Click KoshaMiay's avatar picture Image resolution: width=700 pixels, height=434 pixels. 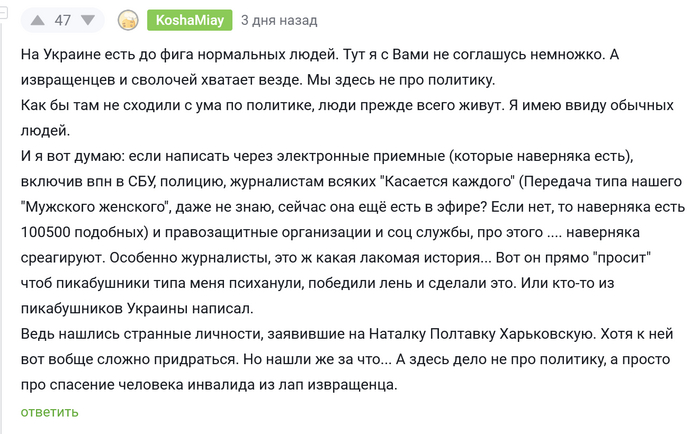(x=128, y=21)
